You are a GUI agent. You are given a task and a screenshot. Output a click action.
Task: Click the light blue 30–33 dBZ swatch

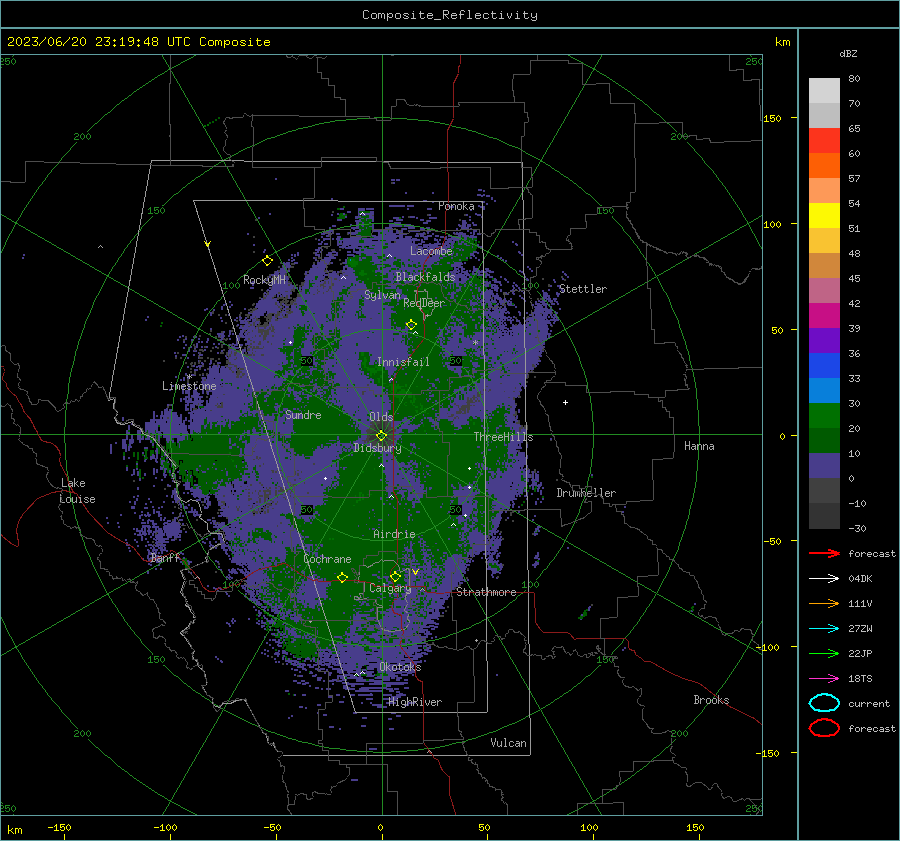click(x=824, y=390)
